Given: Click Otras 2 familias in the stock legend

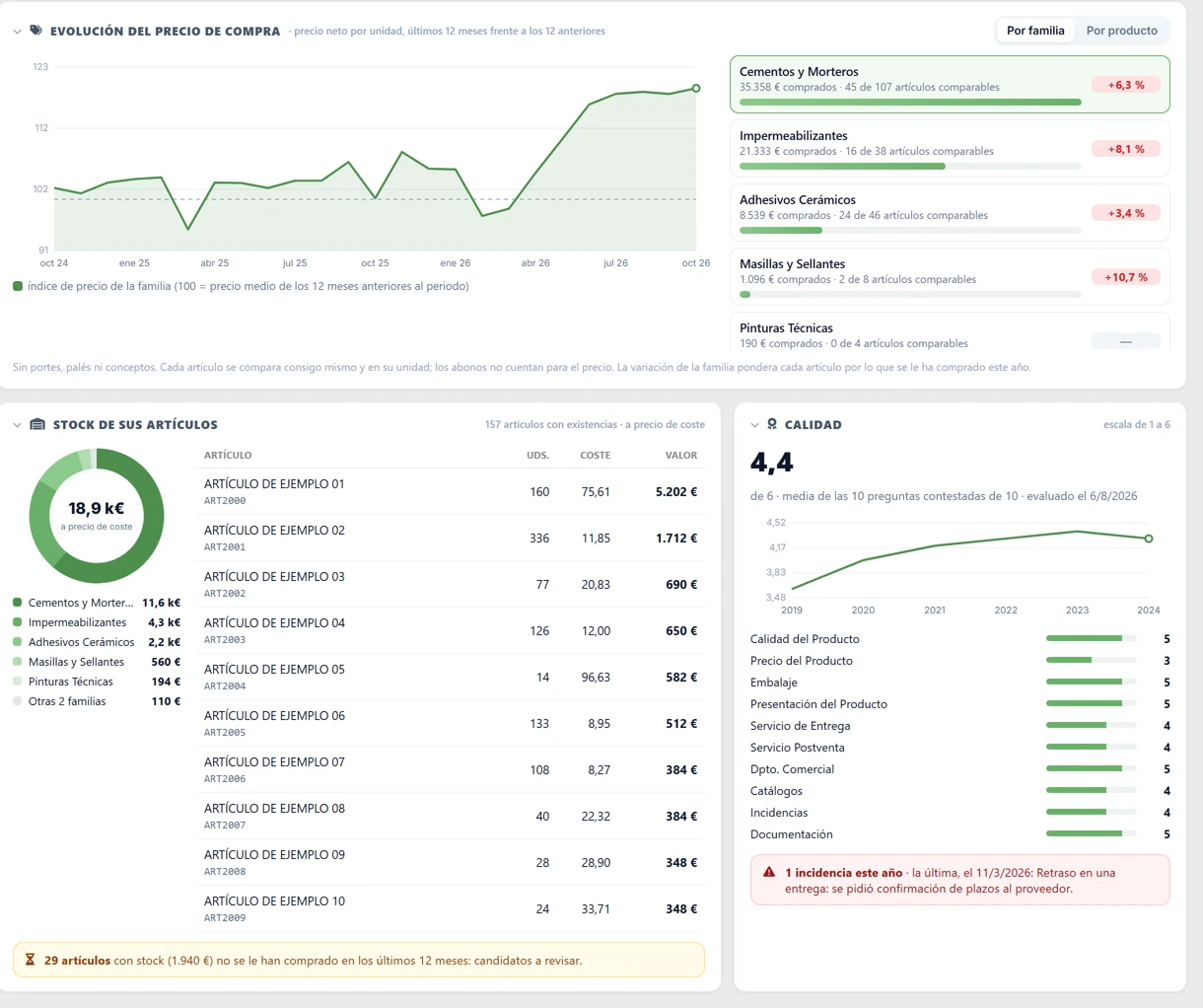Looking at the screenshot, I should pyautogui.click(x=97, y=701).
